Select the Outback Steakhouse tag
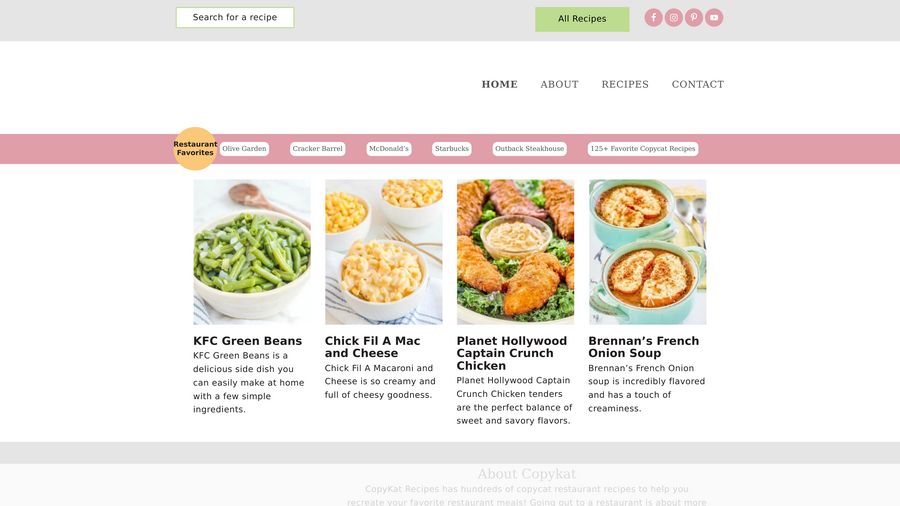 pos(529,149)
